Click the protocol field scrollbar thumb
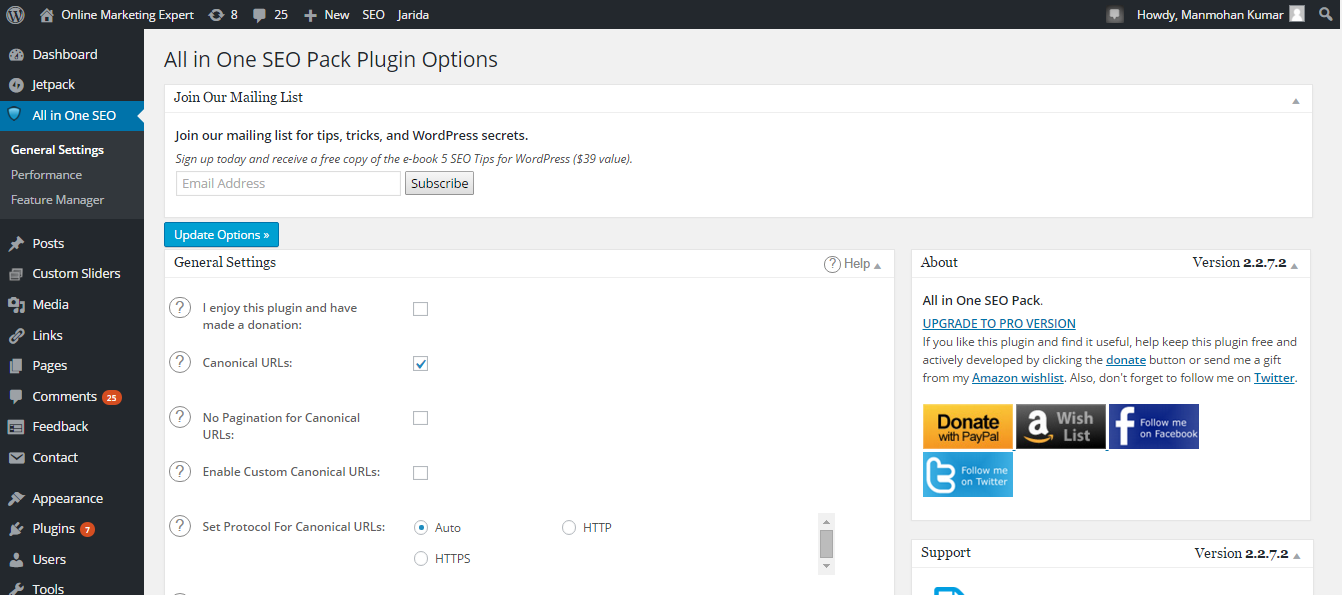Viewport: 1342px width, 595px height. tap(826, 543)
